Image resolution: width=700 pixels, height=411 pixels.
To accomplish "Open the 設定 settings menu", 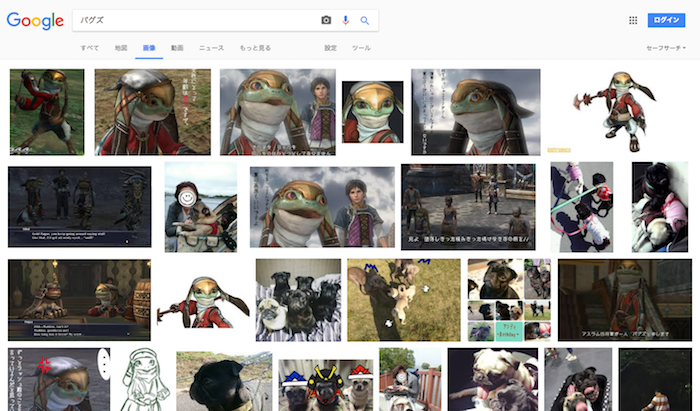I will coord(330,48).
